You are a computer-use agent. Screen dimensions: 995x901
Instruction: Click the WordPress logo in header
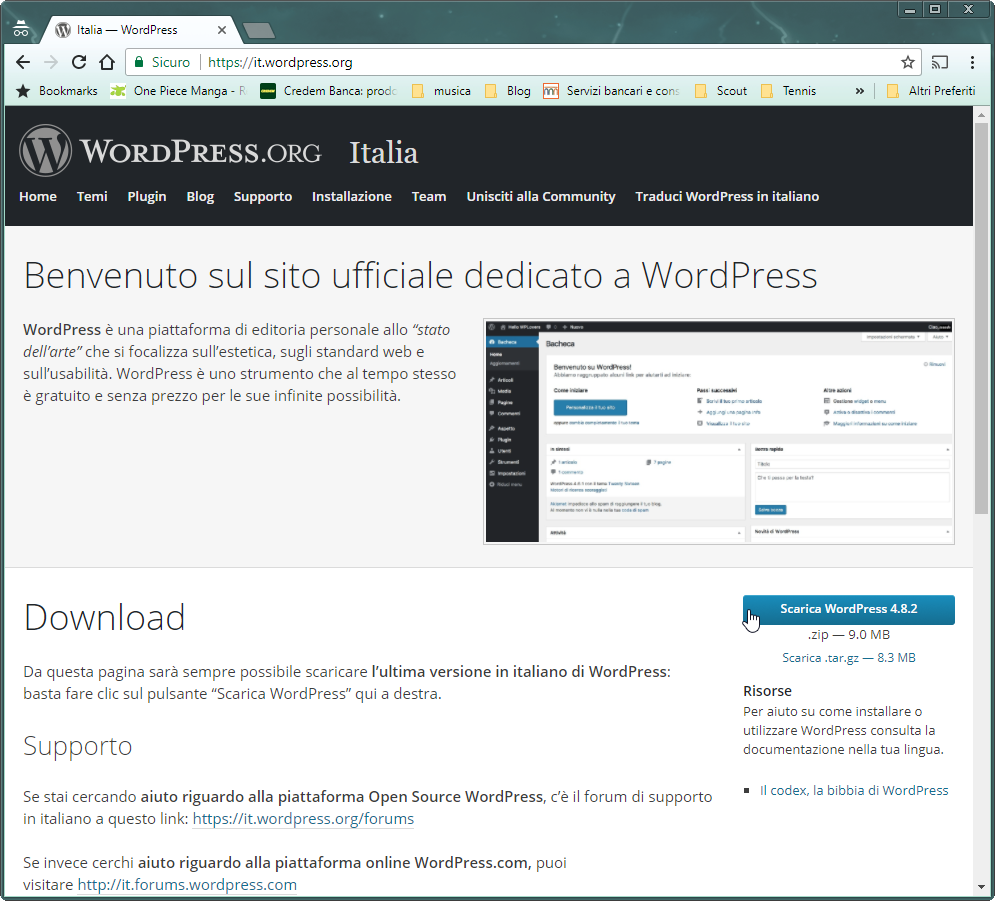tap(45, 151)
